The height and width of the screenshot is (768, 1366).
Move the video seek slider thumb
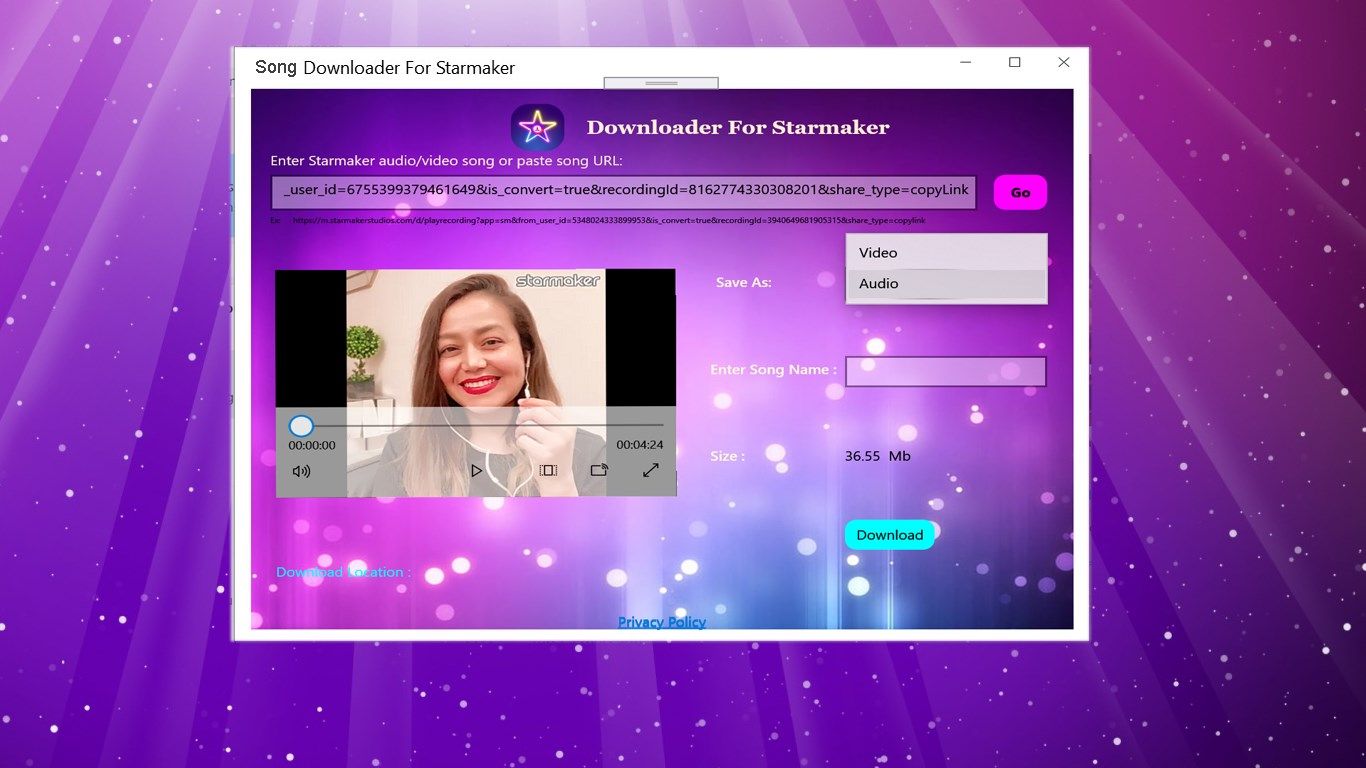point(301,426)
